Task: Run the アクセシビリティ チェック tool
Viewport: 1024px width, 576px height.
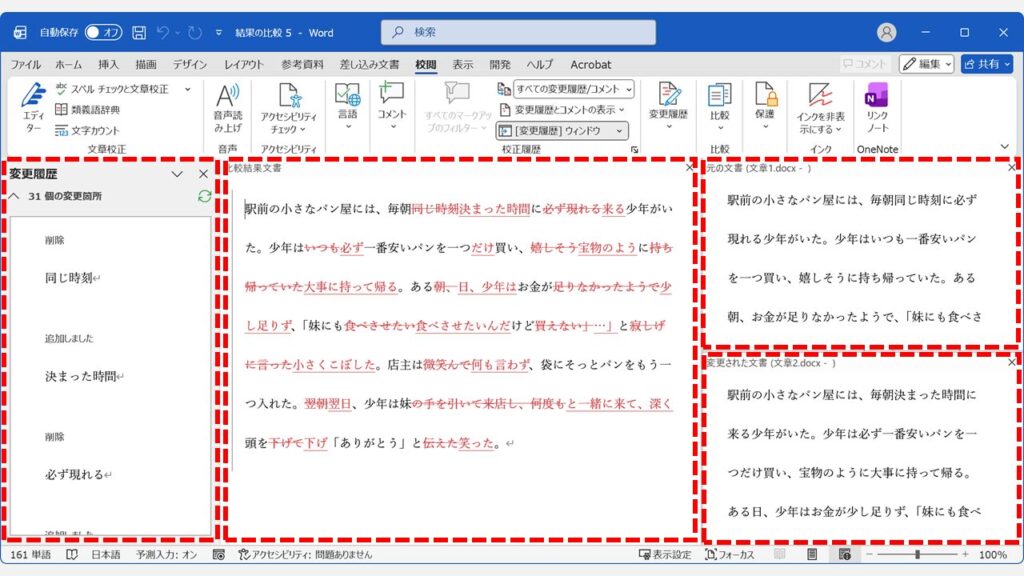Action: coord(286,107)
